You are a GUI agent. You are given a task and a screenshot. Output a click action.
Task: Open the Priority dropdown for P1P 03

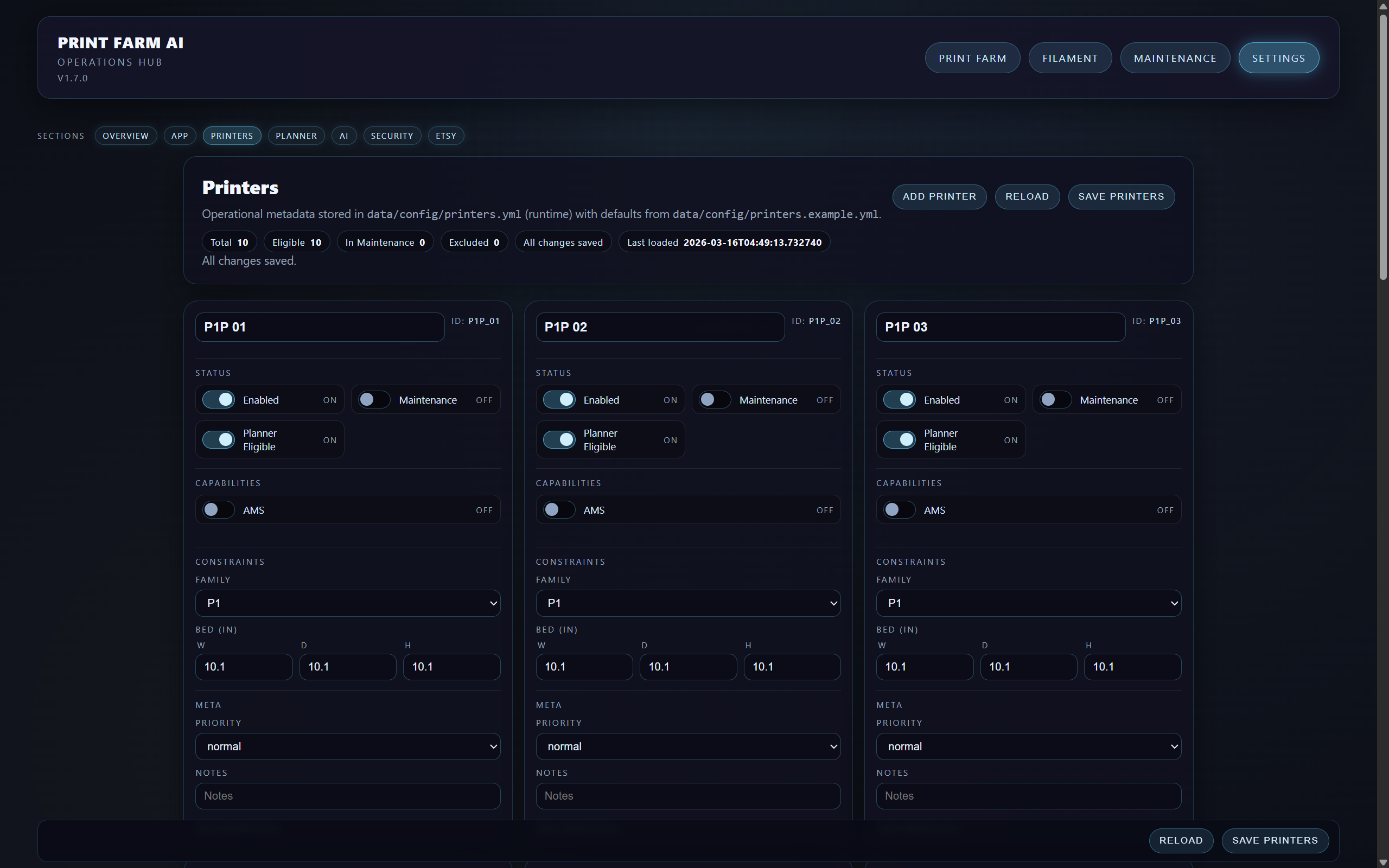[1028, 746]
